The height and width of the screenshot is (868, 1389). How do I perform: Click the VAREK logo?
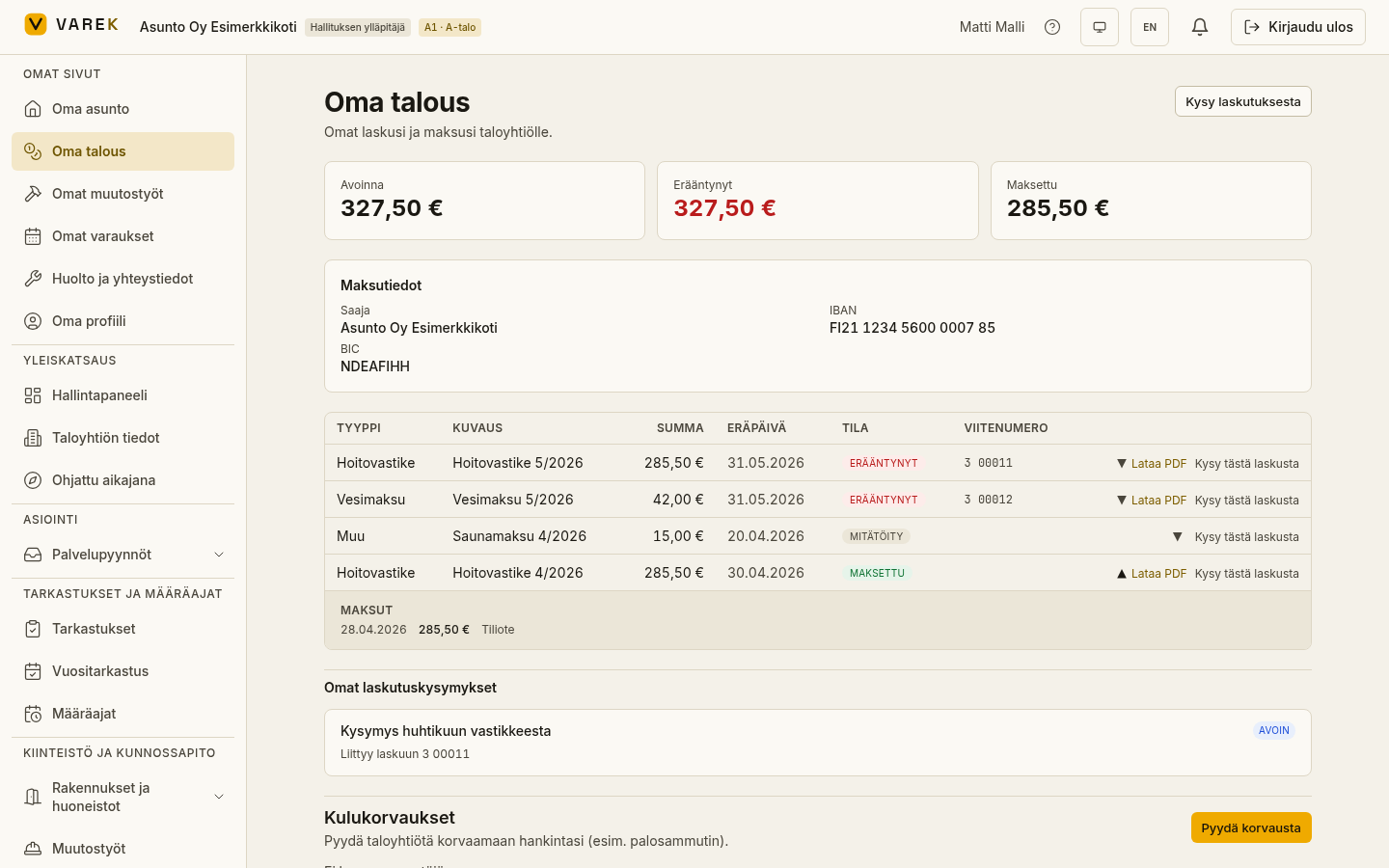71,24
